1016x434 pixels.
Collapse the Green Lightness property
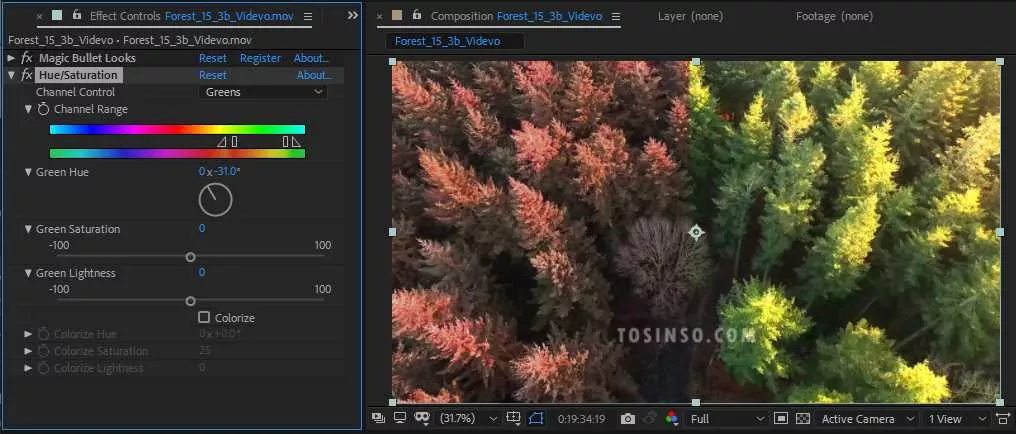tap(28, 273)
